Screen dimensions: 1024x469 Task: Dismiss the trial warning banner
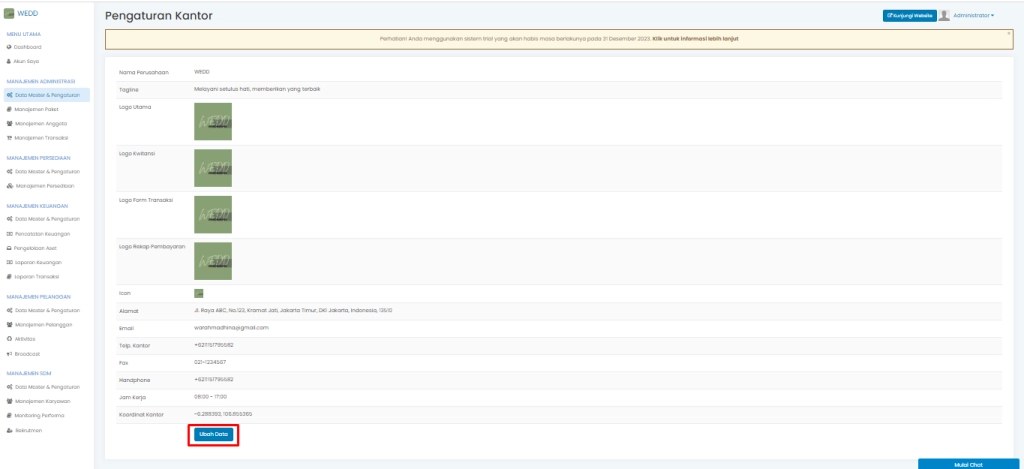coord(1008,33)
